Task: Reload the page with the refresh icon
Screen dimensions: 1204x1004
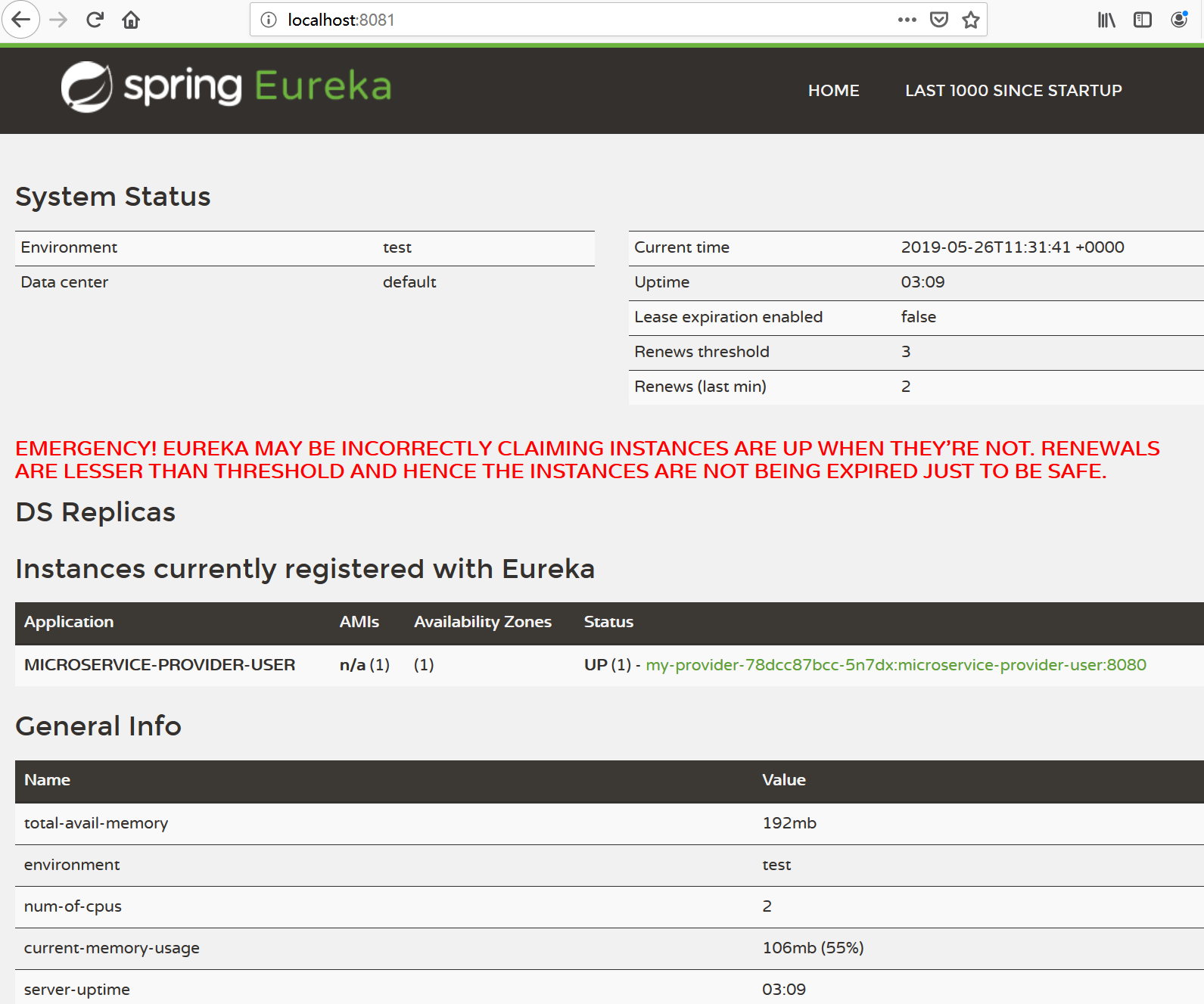Action: click(95, 20)
